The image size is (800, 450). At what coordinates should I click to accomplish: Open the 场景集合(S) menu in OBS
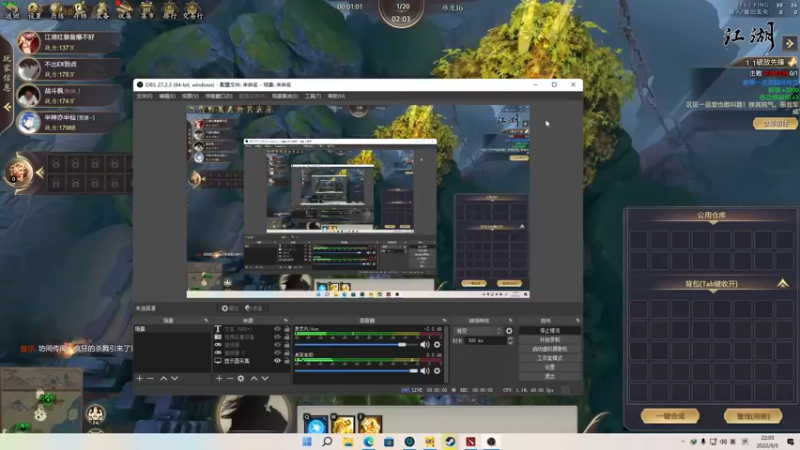click(x=285, y=96)
